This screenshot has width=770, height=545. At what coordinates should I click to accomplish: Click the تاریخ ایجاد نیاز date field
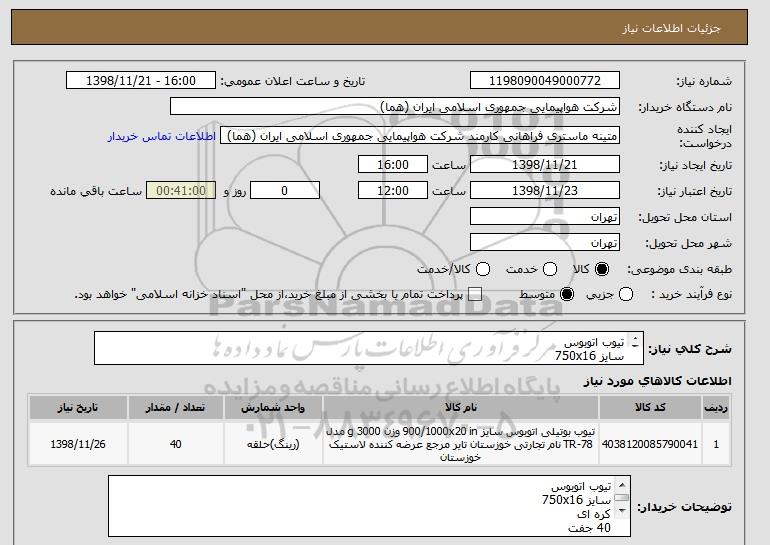(545, 164)
